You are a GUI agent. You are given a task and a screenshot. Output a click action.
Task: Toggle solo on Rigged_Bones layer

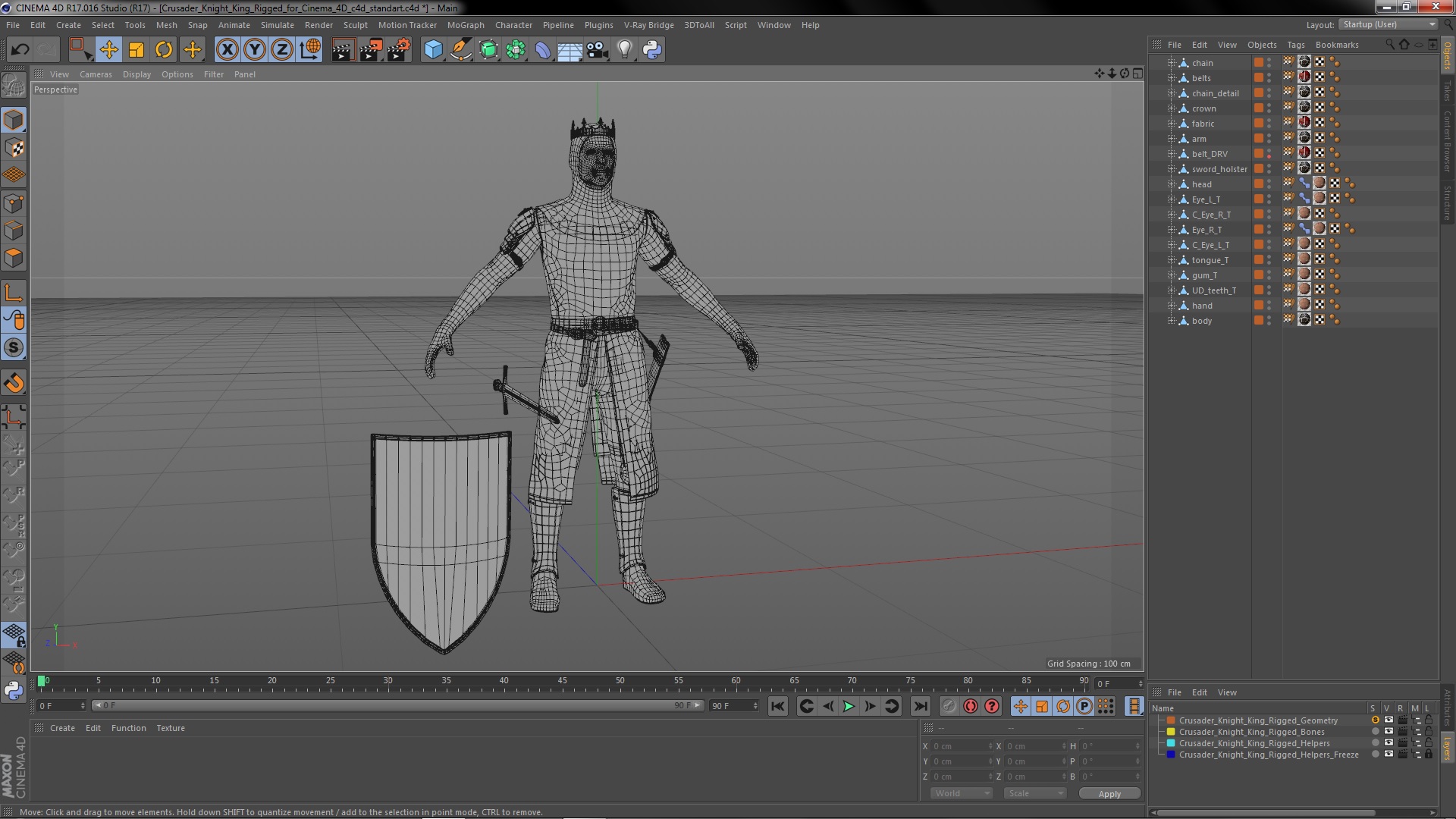click(x=1375, y=732)
